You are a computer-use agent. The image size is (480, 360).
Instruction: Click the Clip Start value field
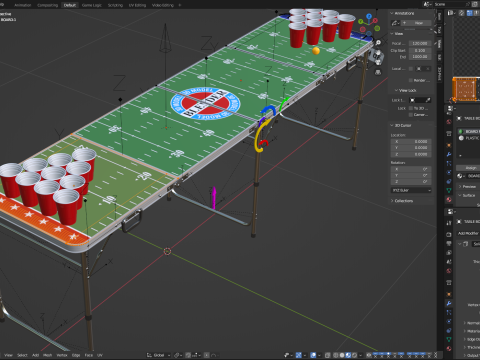click(420, 50)
